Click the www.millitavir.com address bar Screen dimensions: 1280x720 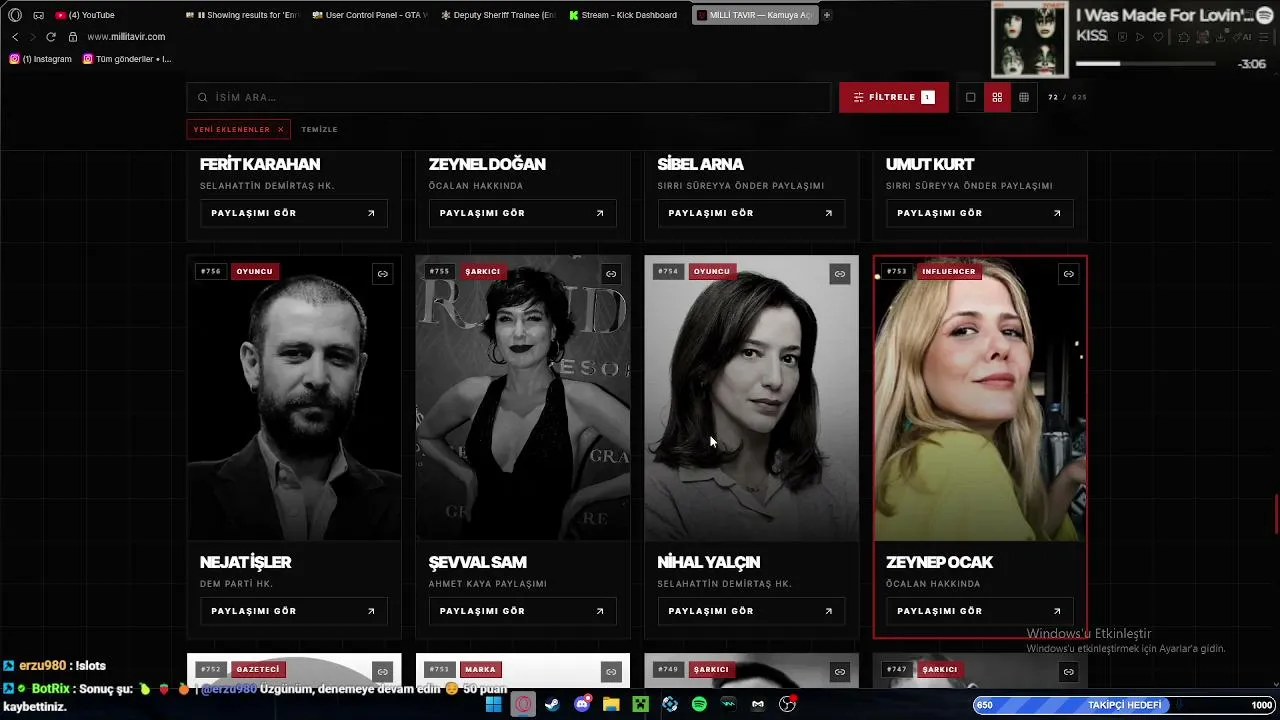[x=126, y=37]
